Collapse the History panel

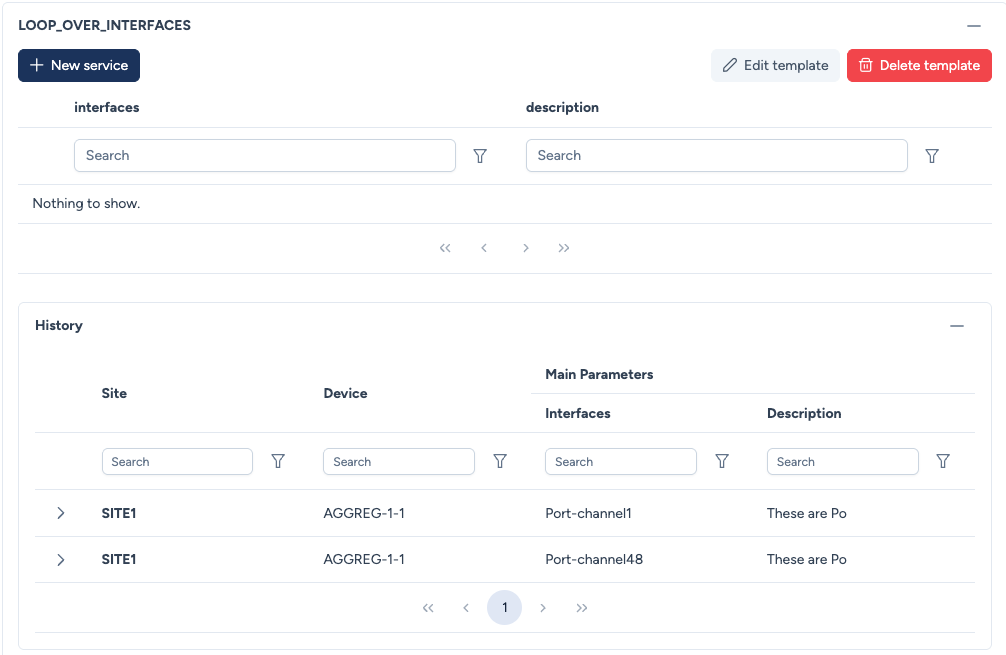tap(957, 326)
